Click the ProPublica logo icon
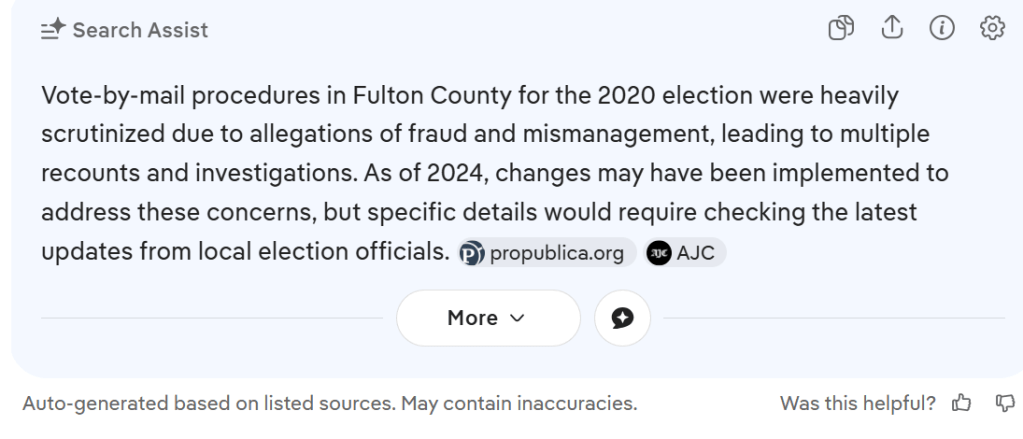 coord(472,253)
